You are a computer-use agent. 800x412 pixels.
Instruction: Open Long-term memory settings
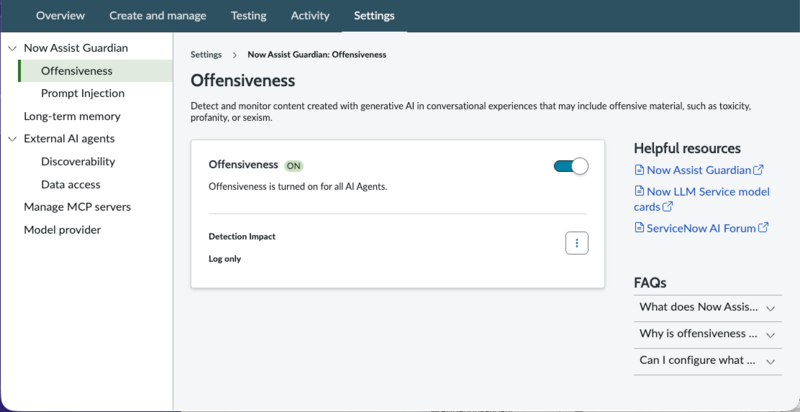pyautogui.click(x=72, y=116)
